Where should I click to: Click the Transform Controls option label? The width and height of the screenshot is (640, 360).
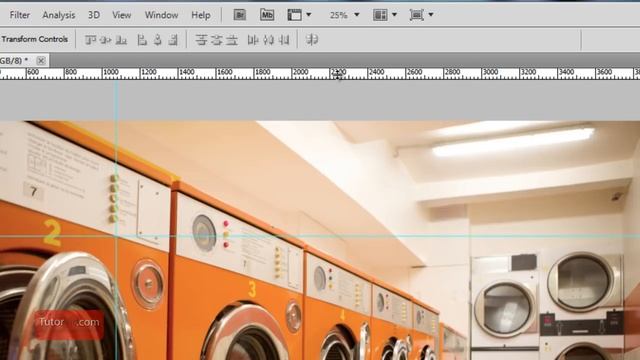35,39
